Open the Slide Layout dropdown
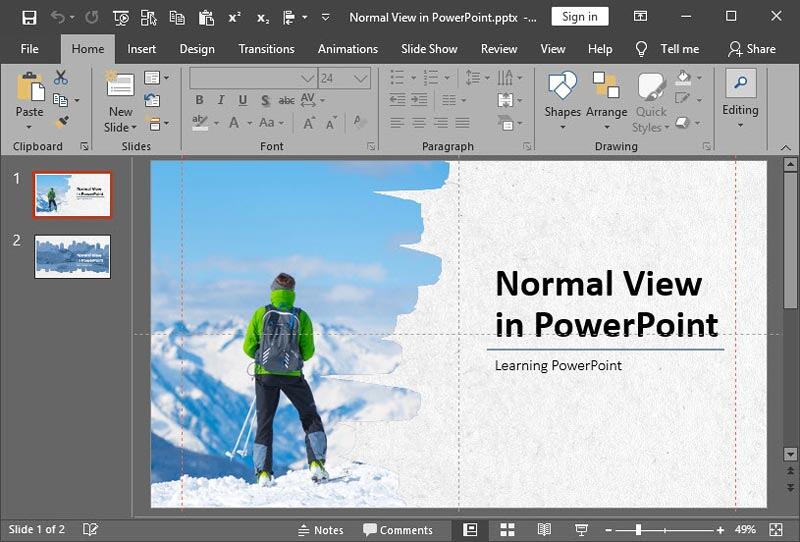This screenshot has height=542, width=800. 156,78
